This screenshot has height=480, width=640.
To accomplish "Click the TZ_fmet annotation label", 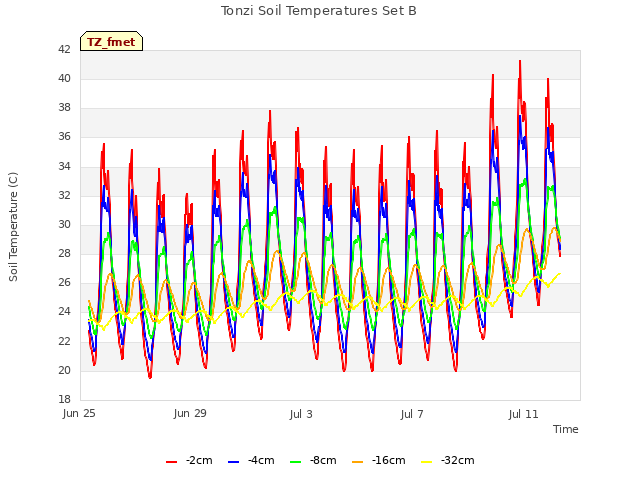I will pos(111,42).
